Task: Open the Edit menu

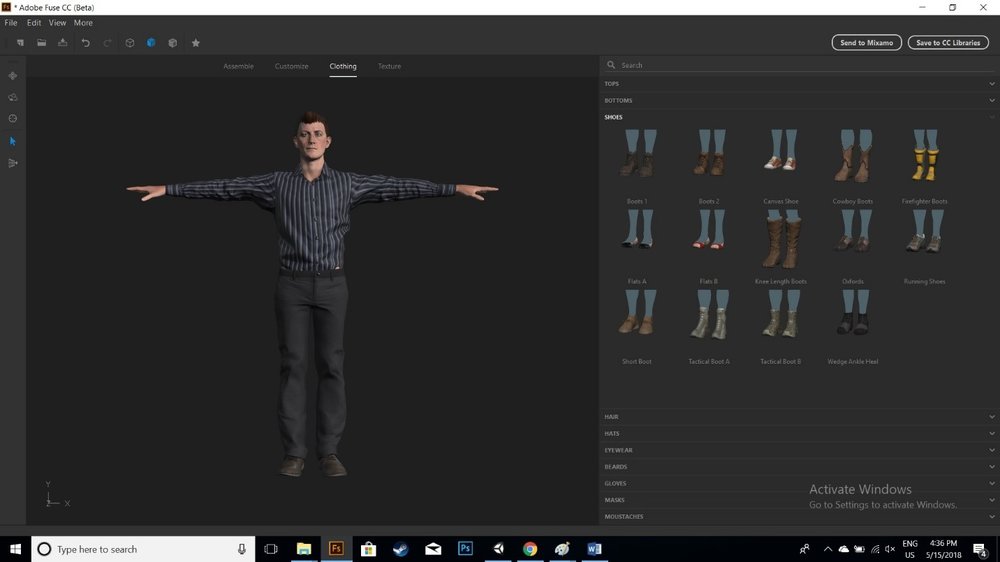Action: click(x=34, y=23)
